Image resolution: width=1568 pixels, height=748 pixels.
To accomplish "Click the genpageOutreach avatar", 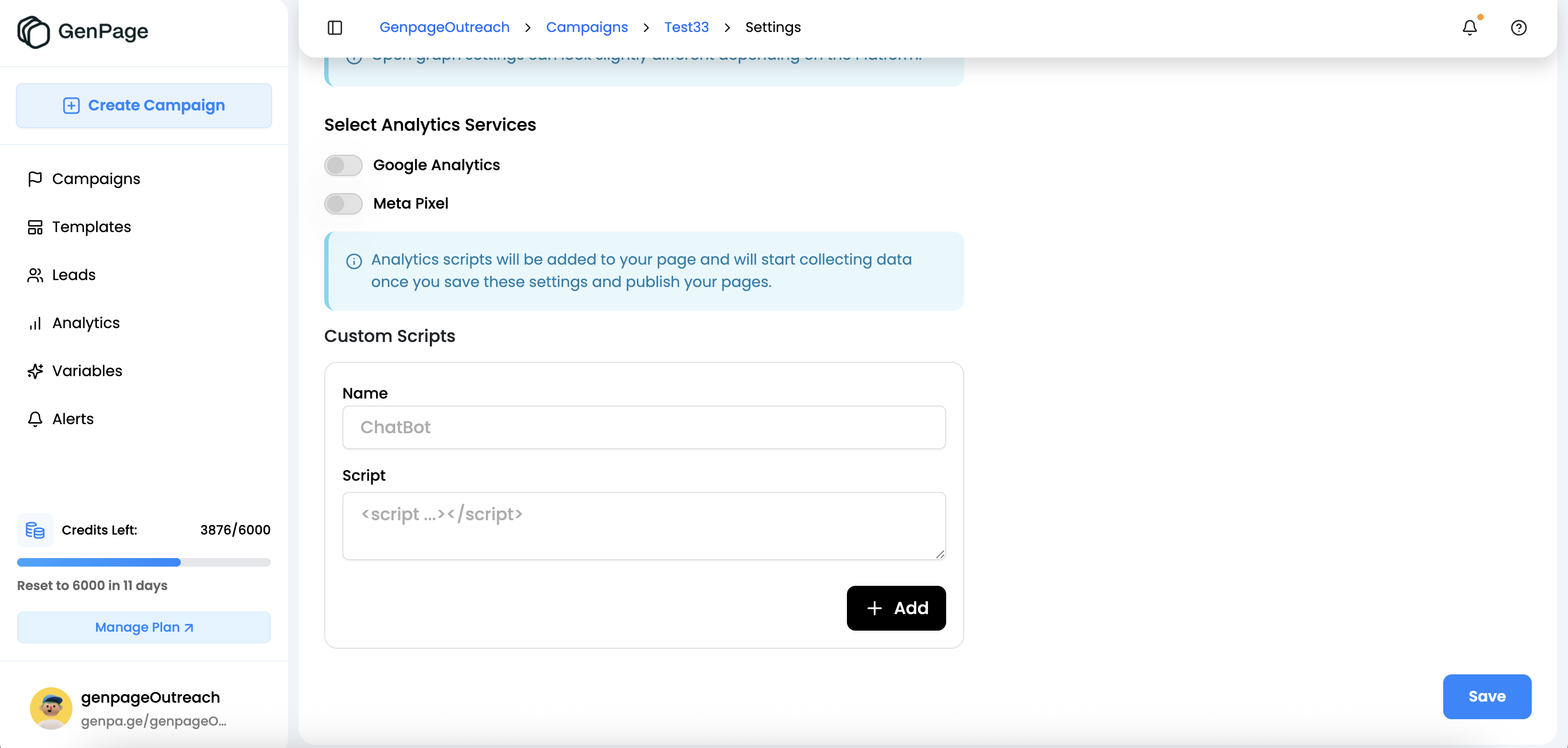I will (x=51, y=708).
